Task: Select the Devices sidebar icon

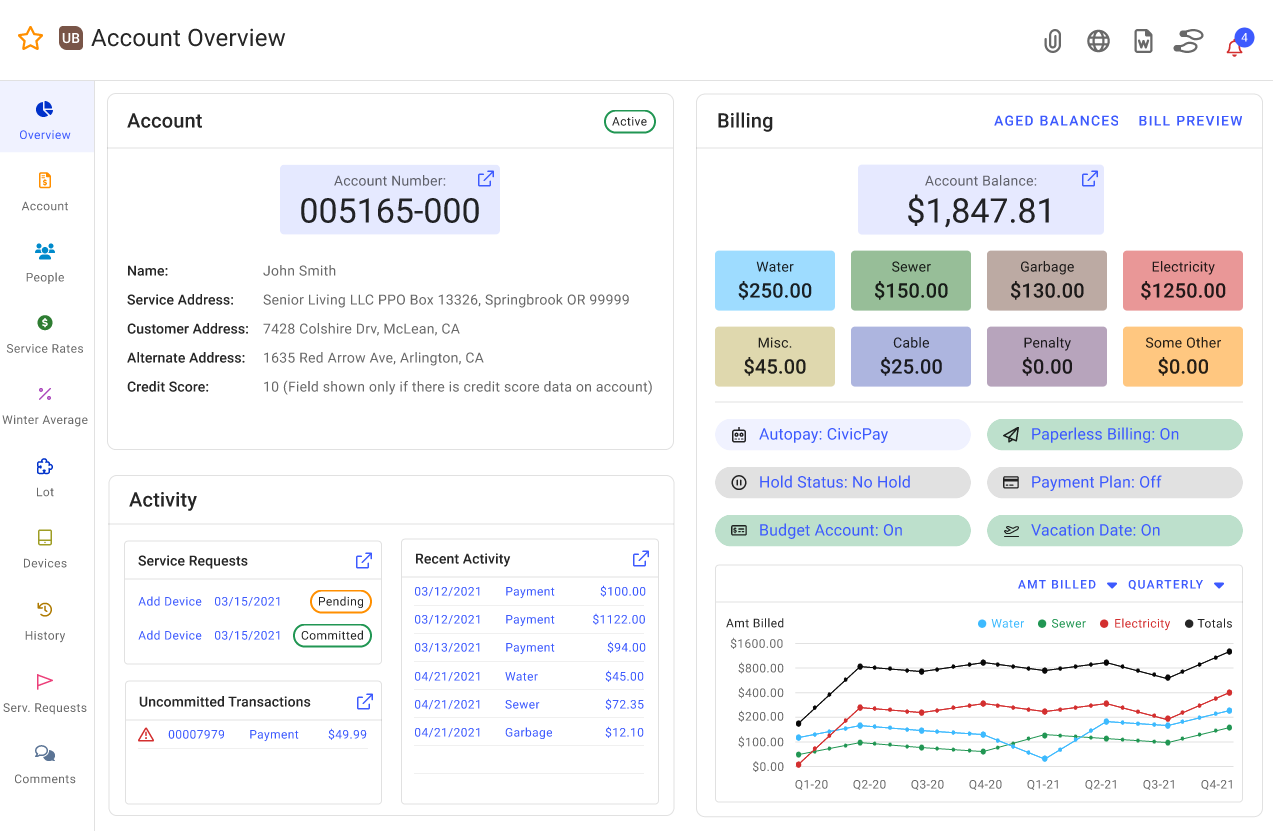Action: point(44,549)
